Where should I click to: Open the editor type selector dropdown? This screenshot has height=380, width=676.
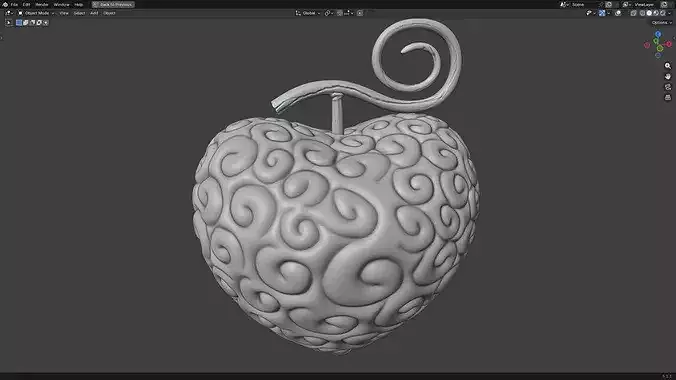coord(9,13)
